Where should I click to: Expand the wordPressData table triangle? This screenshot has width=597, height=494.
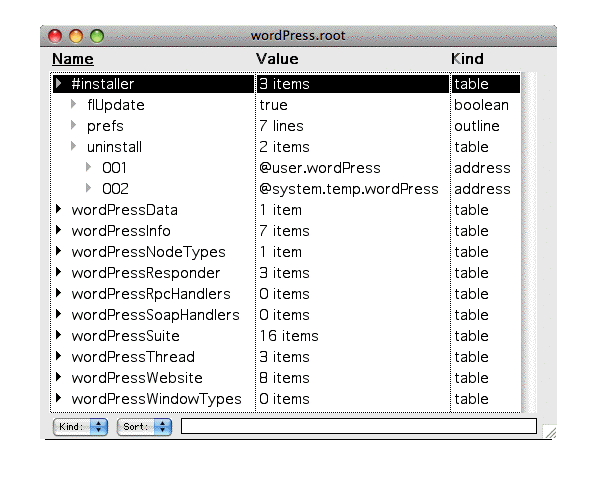(x=59, y=209)
